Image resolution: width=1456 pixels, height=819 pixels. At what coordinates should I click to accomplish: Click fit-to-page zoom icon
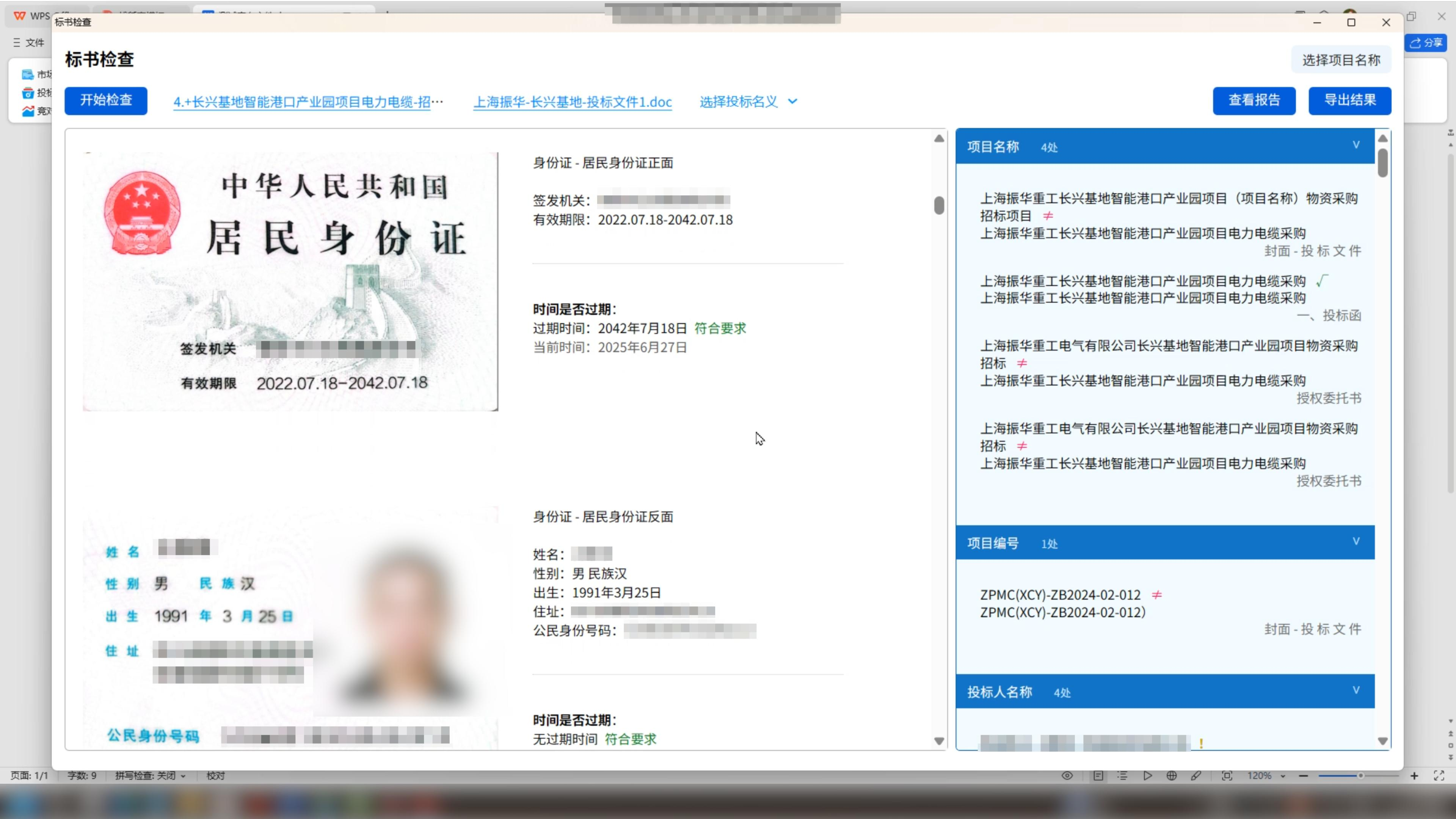(1227, 775)
